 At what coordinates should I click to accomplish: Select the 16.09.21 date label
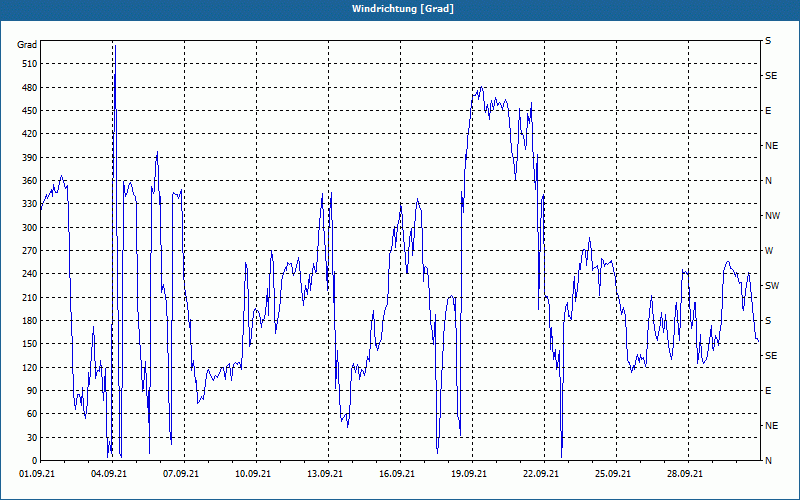(x=397, y=474)
